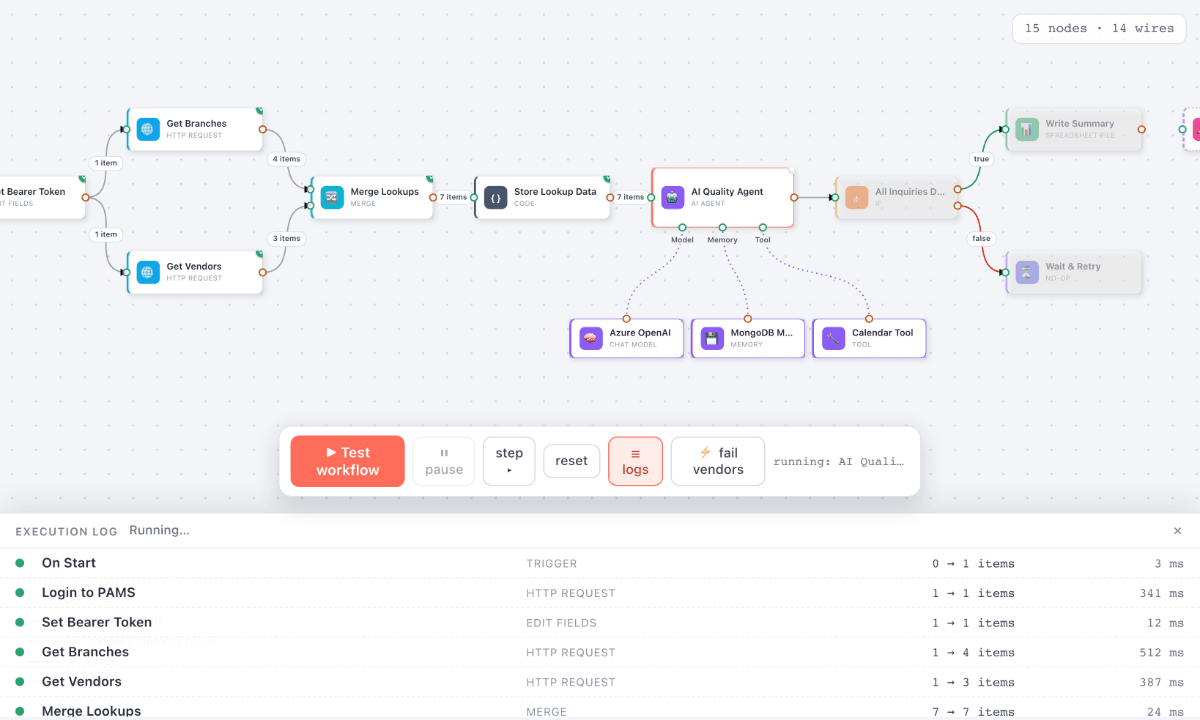Click the '3 items' wire label
This screenshot has width=1200, height=720.
coord(286,238)
